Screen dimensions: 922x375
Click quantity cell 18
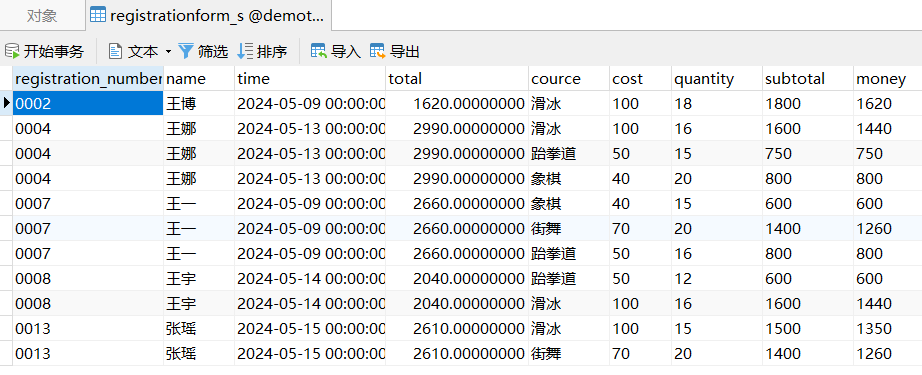click(x=717, y=103)
